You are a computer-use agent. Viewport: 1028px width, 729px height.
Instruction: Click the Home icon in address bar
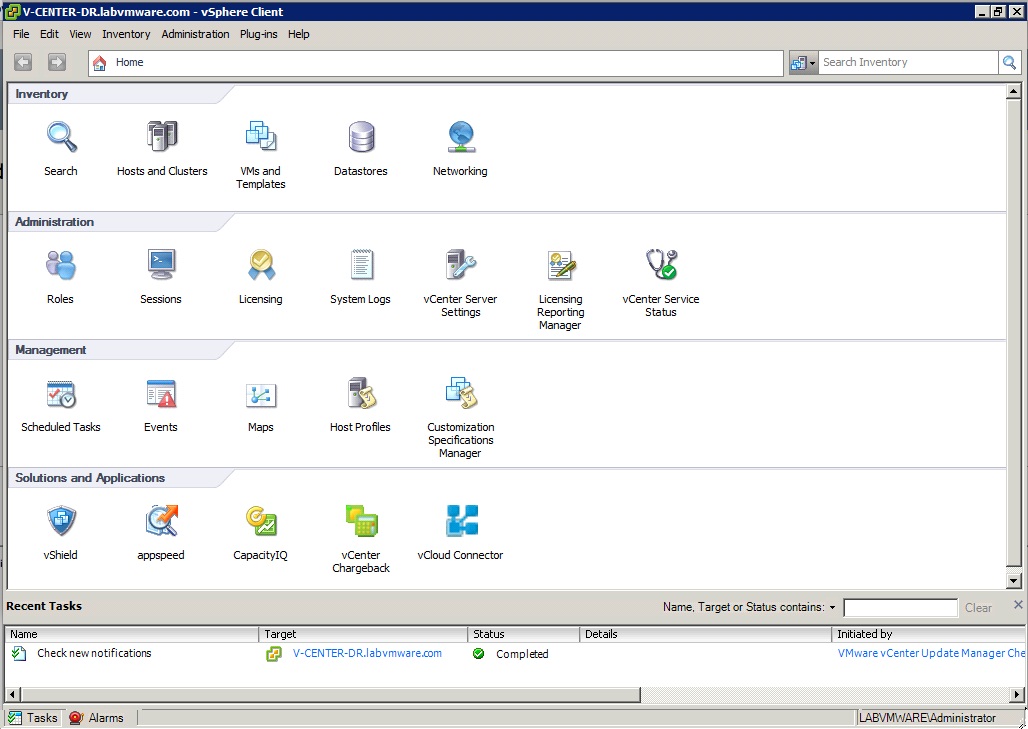(x=100, y=63)
